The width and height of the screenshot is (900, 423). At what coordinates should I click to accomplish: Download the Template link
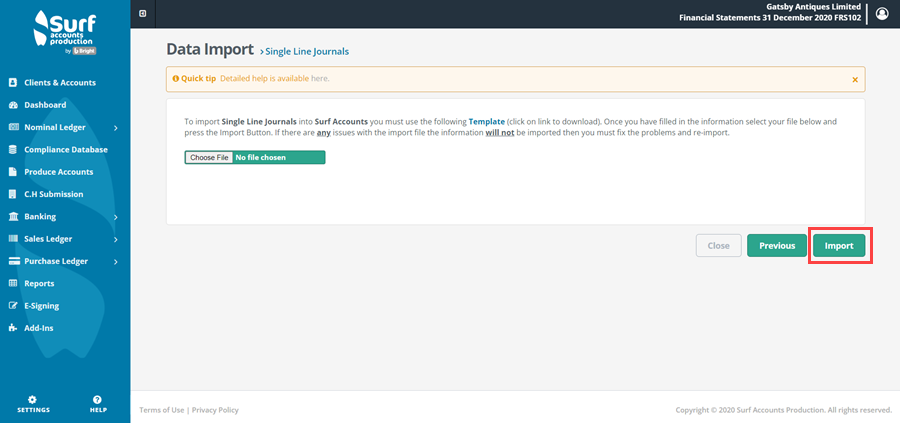(487, 122)
